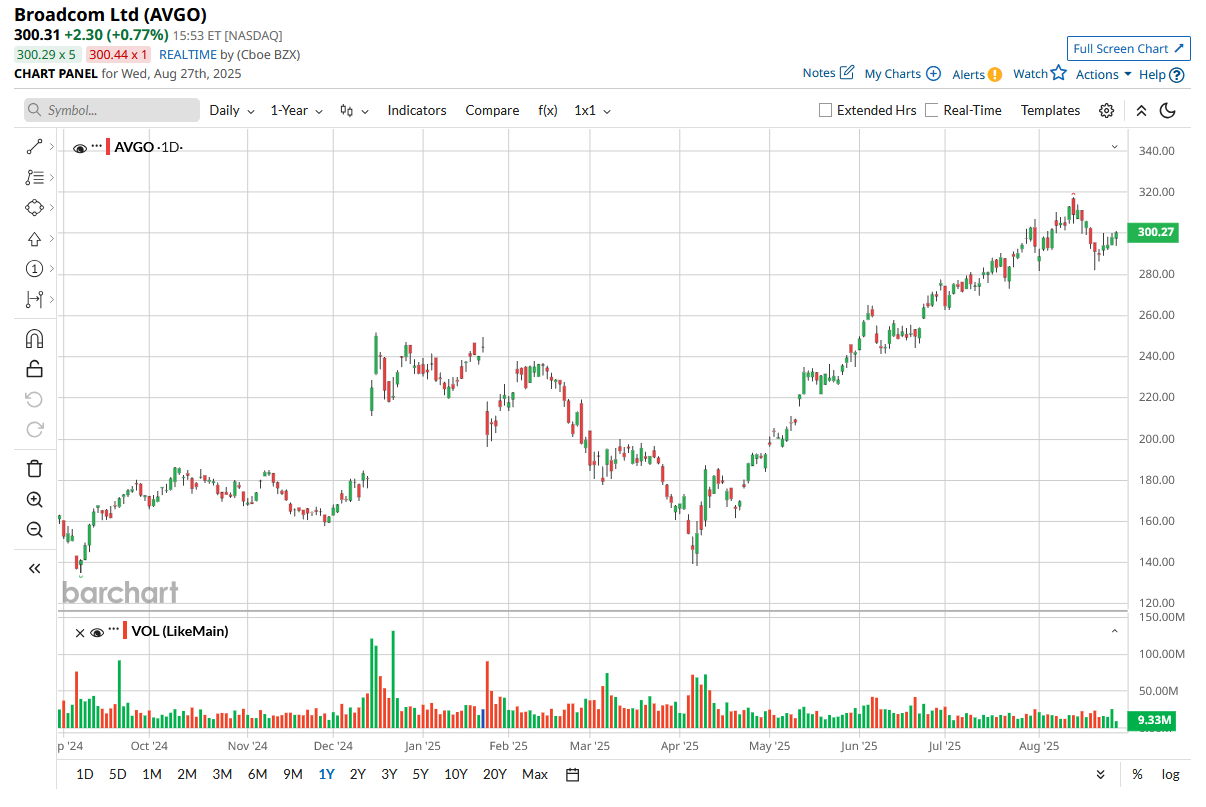Viewport: 1206px width, 807px height.
Task: Select the 1D range tab
Action: point(85,774)
